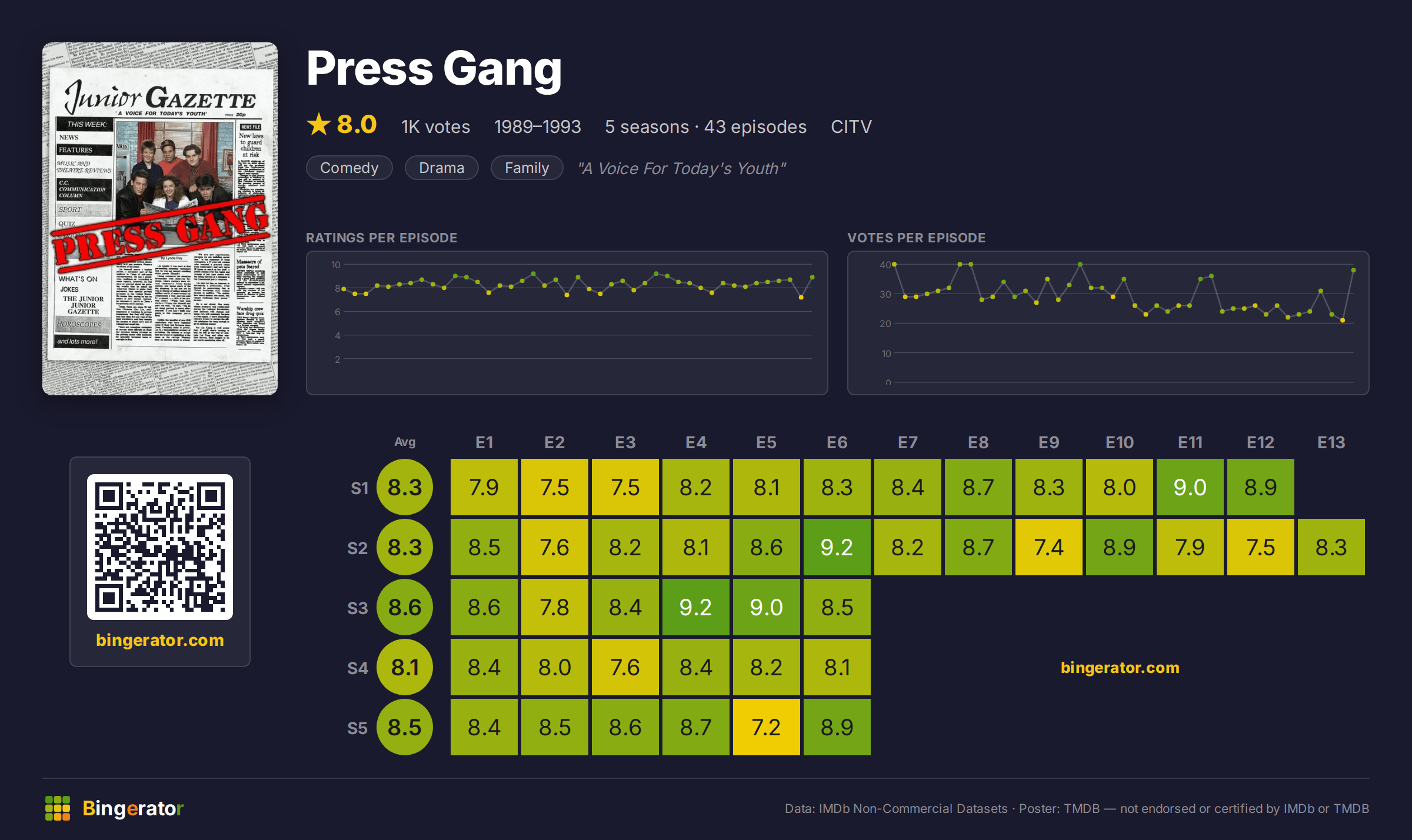Viewport: 1412px width, 840px height.
Task: Select S1 E11 cell rated 9.0
Action: click(x=1190, y=487)
